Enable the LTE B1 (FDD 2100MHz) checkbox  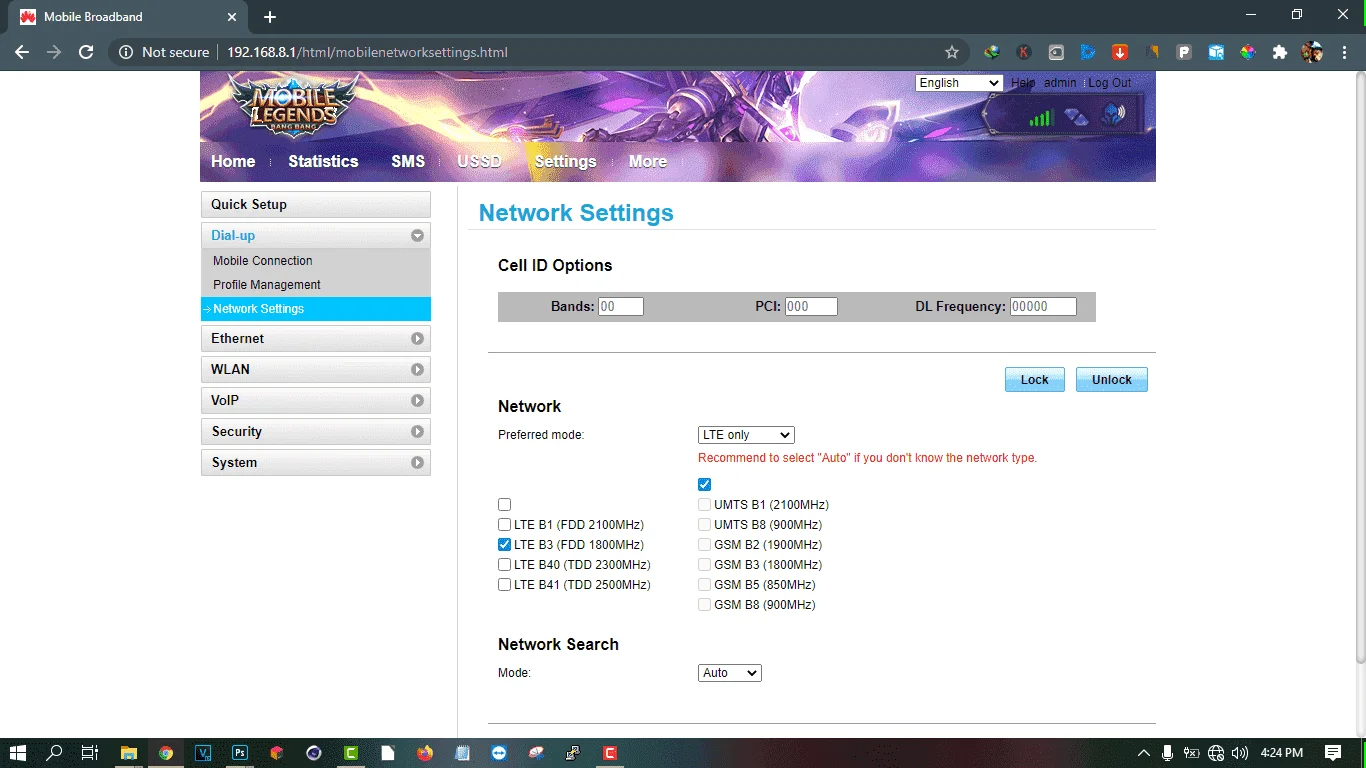[x=505, y=525]
